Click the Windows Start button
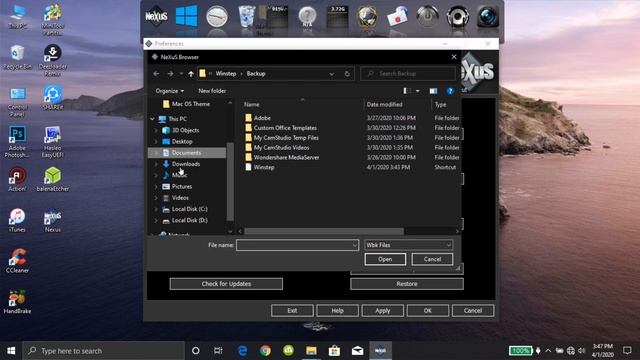 tap(11, 351)
